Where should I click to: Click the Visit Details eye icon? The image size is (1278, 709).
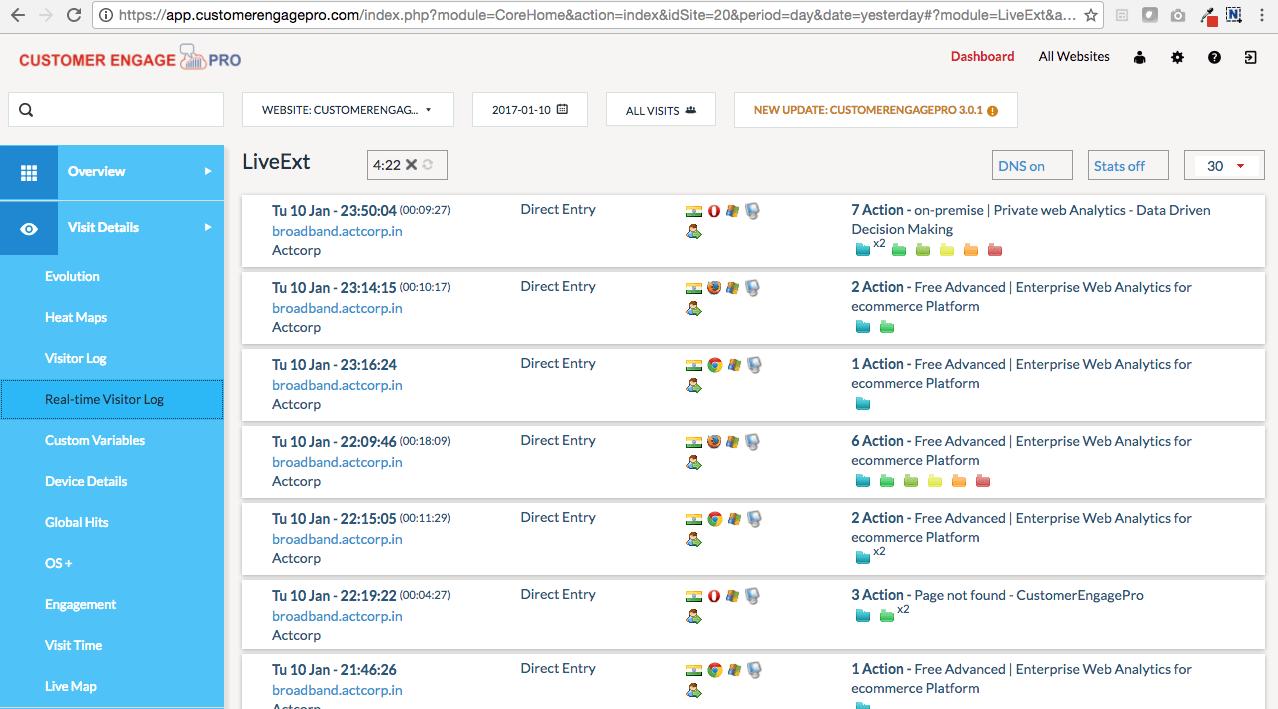click(29, 229)
